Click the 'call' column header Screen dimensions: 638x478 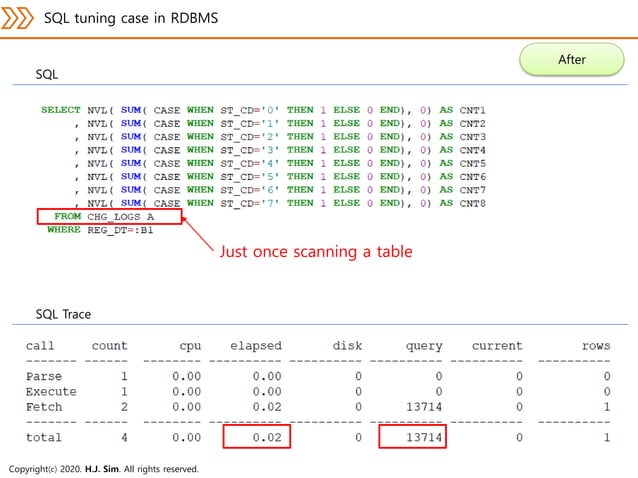pyautogui.click(x=40, y=346)
